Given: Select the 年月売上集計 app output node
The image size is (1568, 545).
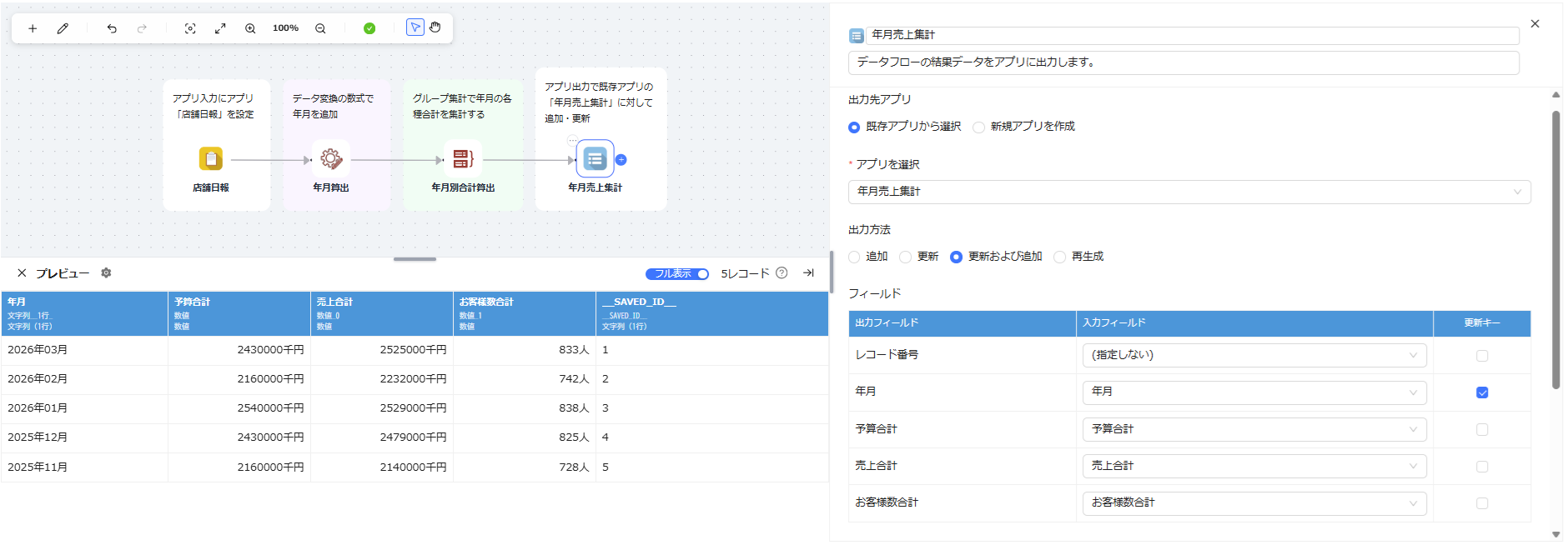Looking at the screenshot, I should coord(595,158).
